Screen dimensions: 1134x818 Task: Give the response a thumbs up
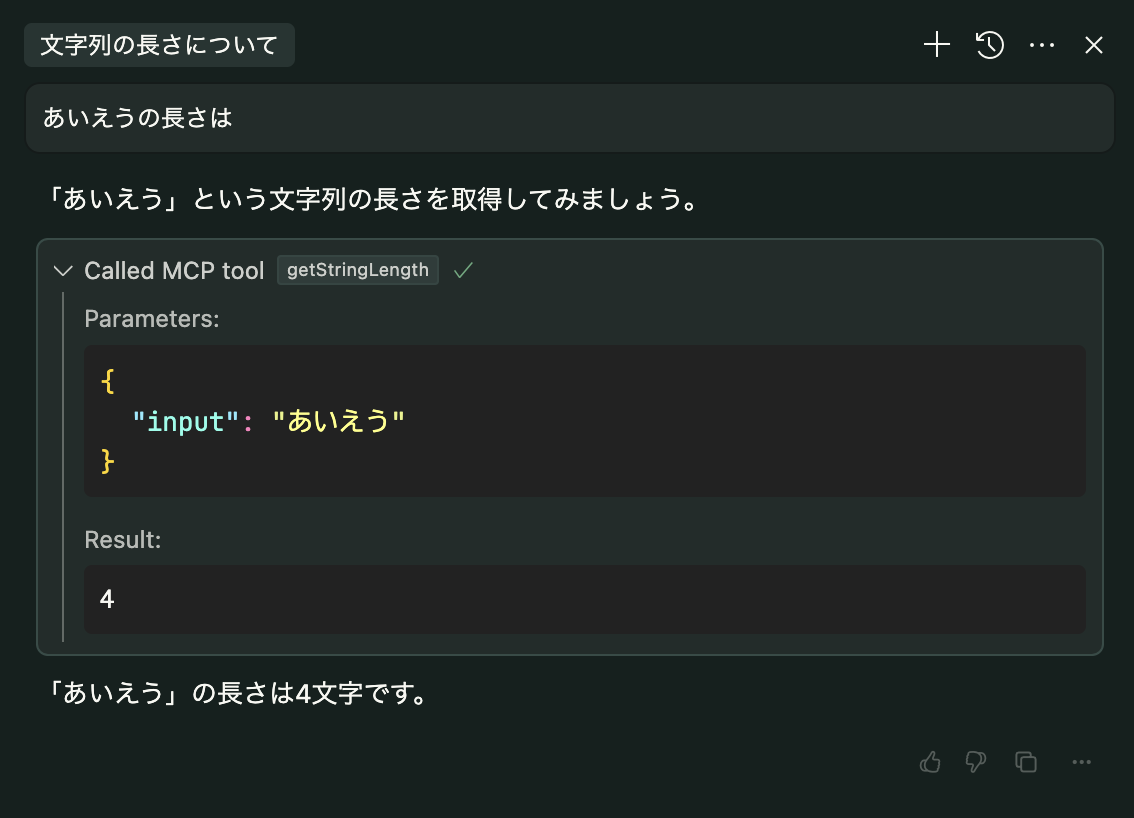(x=930, y=762)
